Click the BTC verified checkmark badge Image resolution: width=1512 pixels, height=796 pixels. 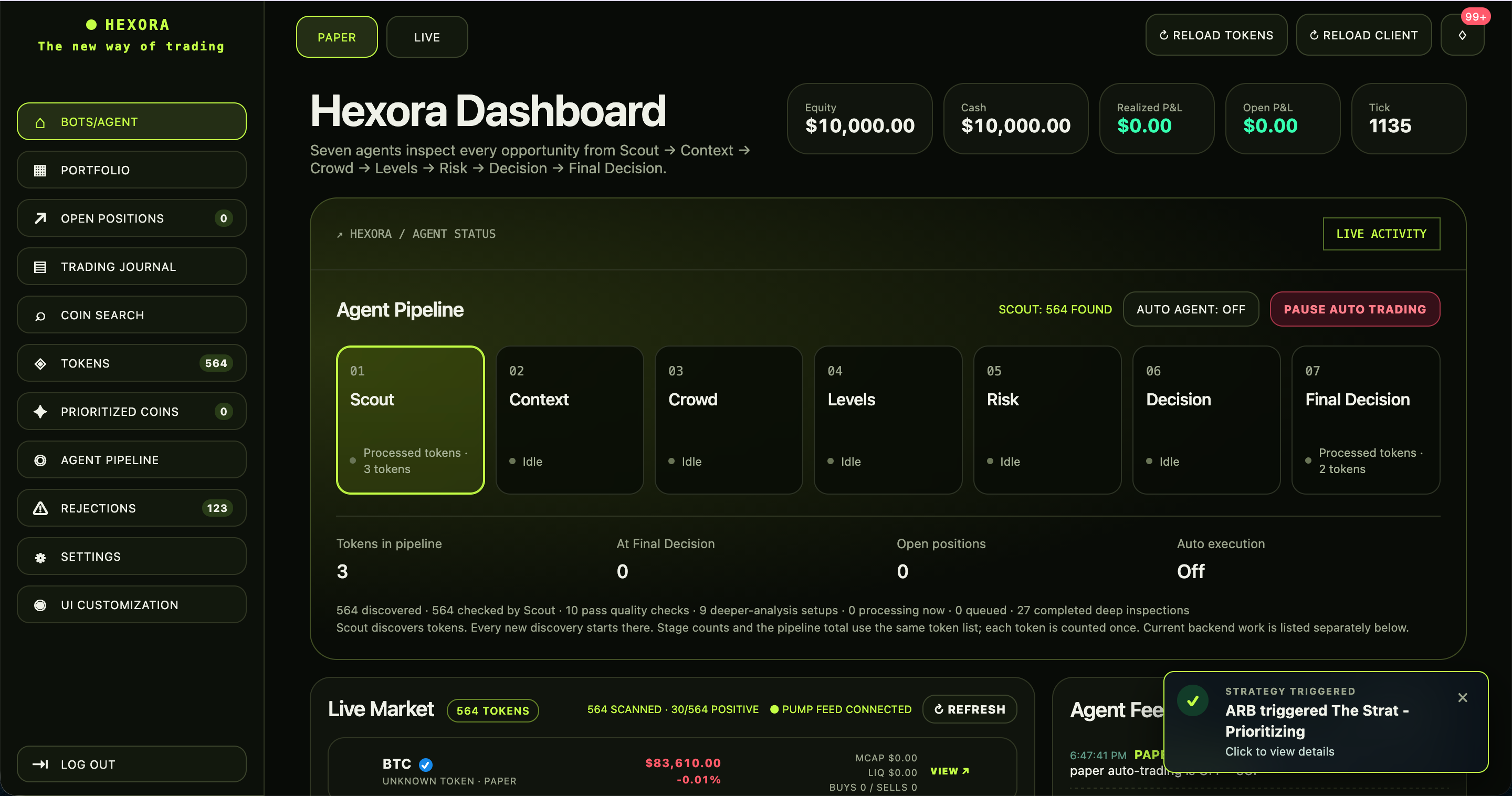point(426,764)
